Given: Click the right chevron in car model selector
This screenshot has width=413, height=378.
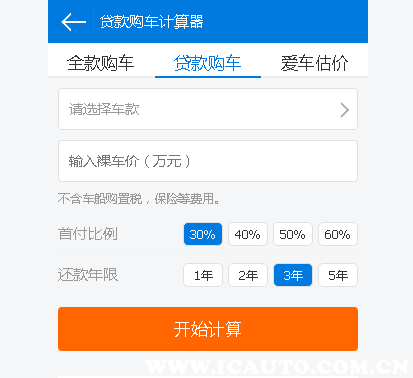Looking at the screenshot, I should (x=345, y=110).
